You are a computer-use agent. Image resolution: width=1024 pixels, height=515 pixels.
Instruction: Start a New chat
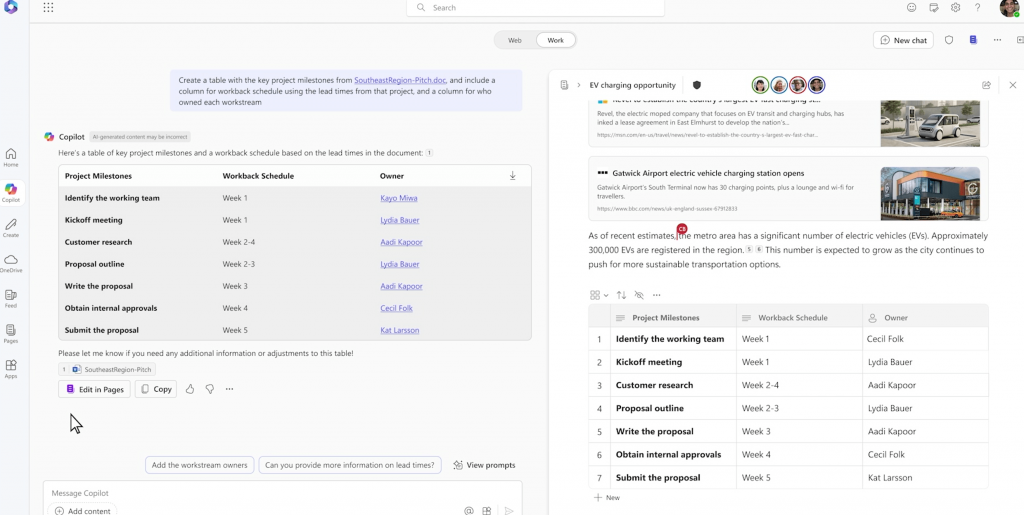tap(903, 40)
